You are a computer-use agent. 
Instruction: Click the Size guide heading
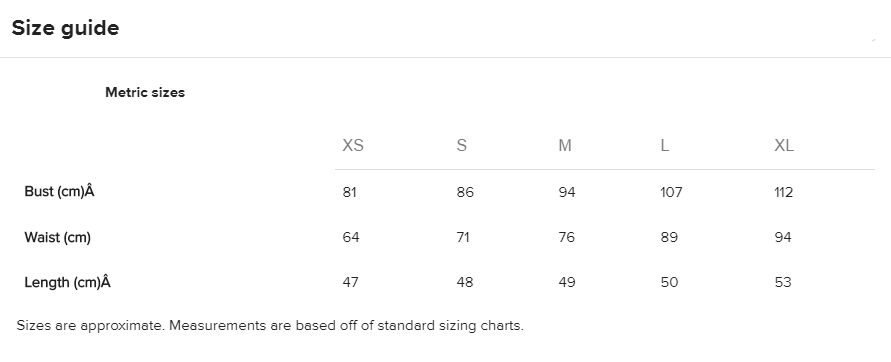click(x=65, y=28)
